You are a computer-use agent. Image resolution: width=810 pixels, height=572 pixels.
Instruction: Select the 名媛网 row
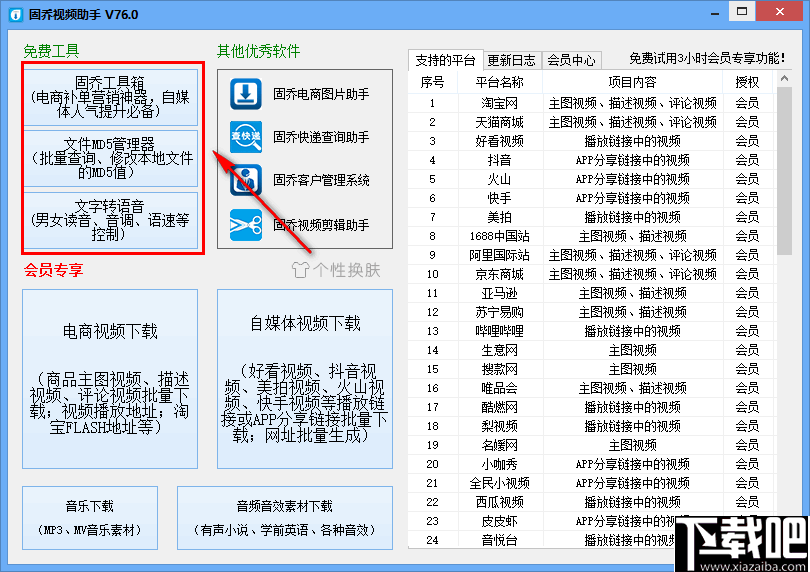click(592, 445)
